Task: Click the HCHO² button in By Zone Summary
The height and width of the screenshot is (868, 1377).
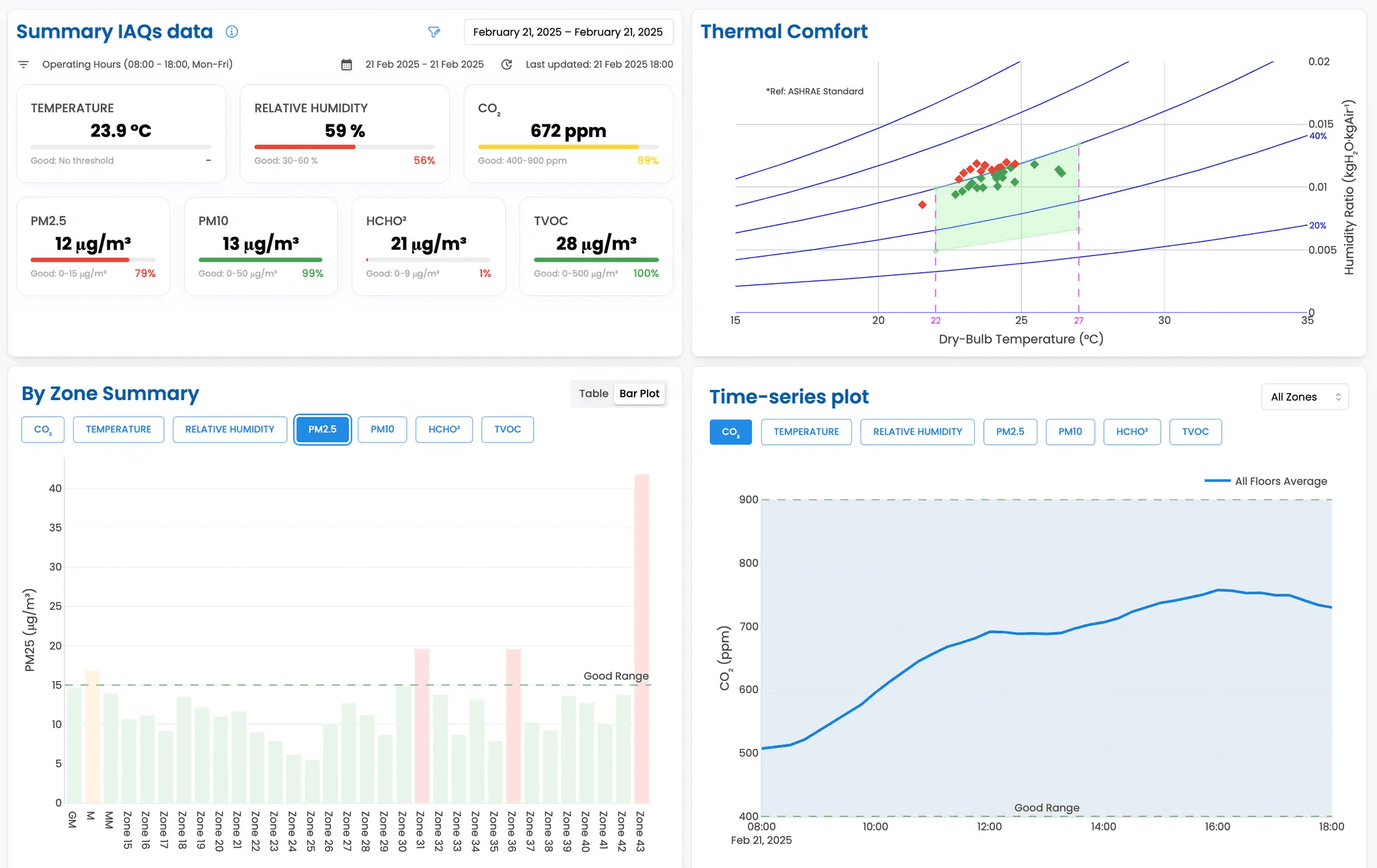Action: pyautogui.click(x=444, y=429)
